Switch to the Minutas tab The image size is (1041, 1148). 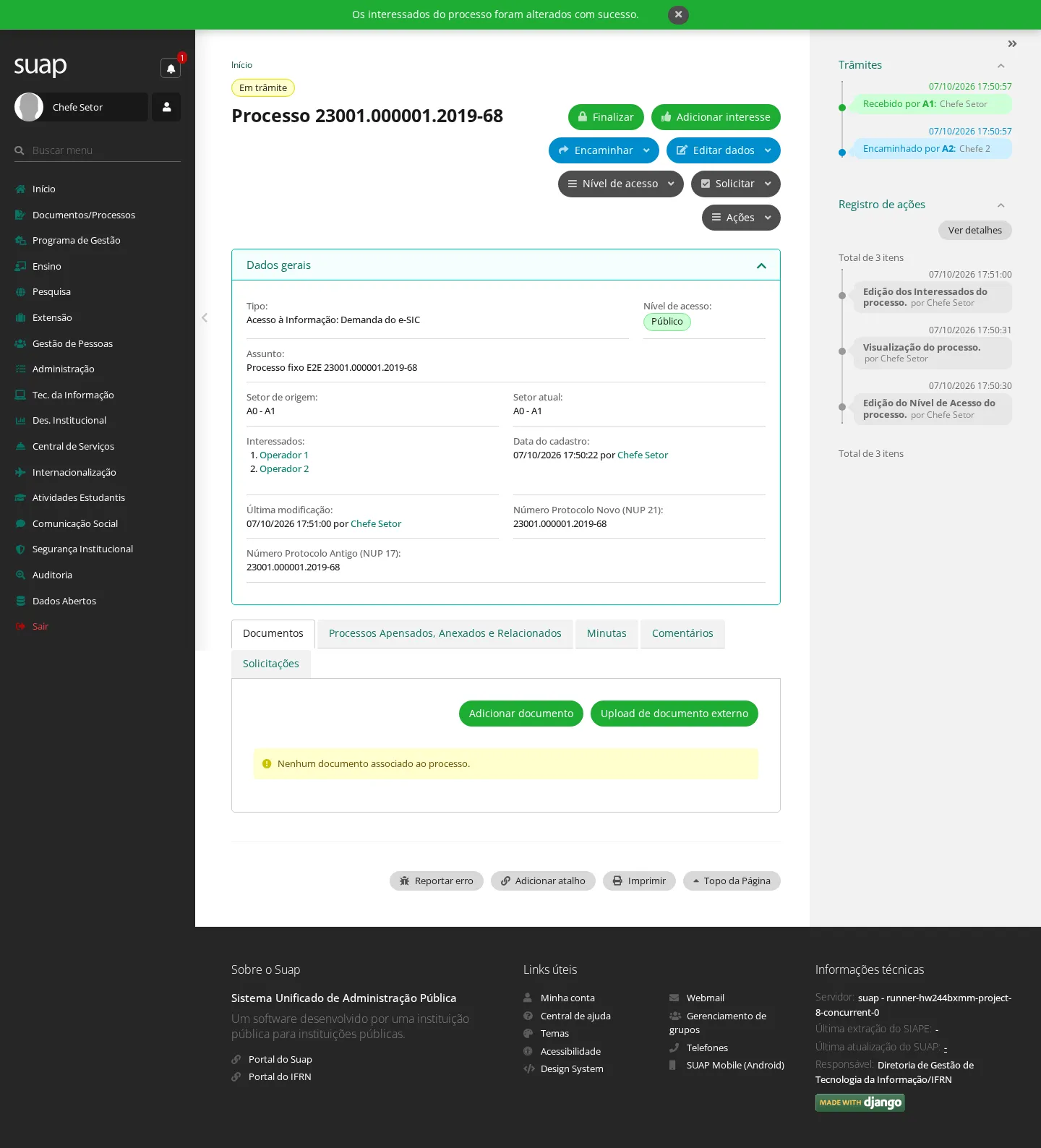pos(607,633)
